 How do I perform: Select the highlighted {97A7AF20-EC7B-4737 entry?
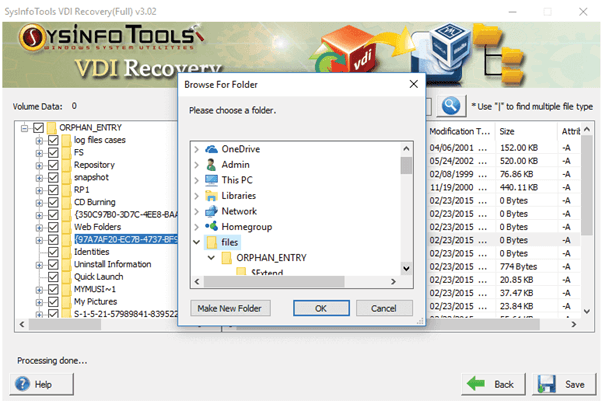(126, 239)
